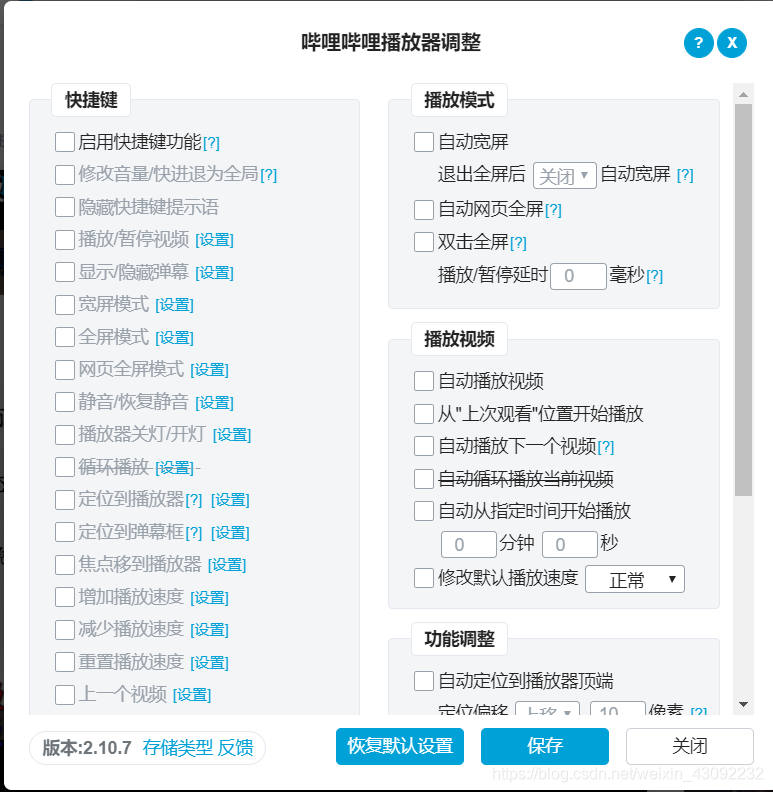Viewport: 773px width, 792px height.
Task: Click the 存储类型 link
Action: coord(177,748)
